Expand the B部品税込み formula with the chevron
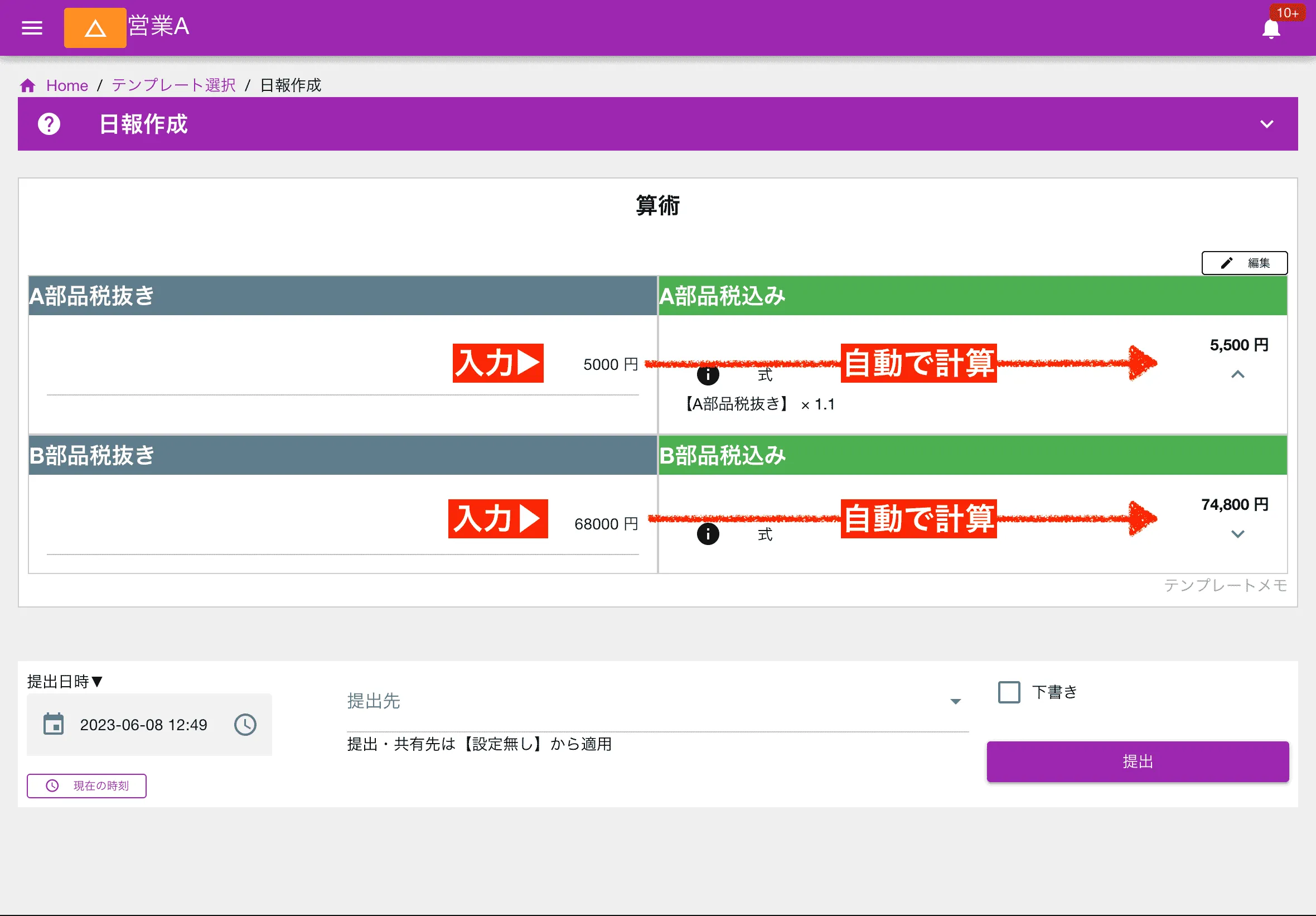This screenshot has height=916, width=1316. point(1238,534)
